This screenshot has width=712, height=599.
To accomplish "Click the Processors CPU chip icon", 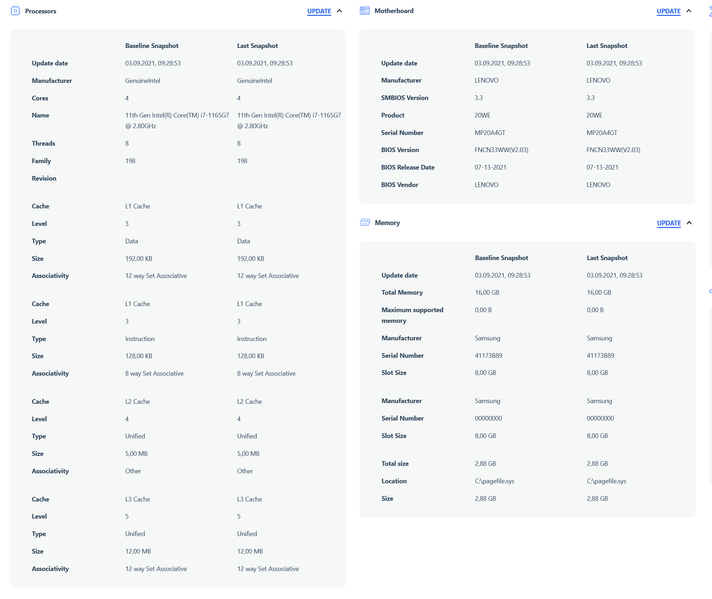I will 15,11.
